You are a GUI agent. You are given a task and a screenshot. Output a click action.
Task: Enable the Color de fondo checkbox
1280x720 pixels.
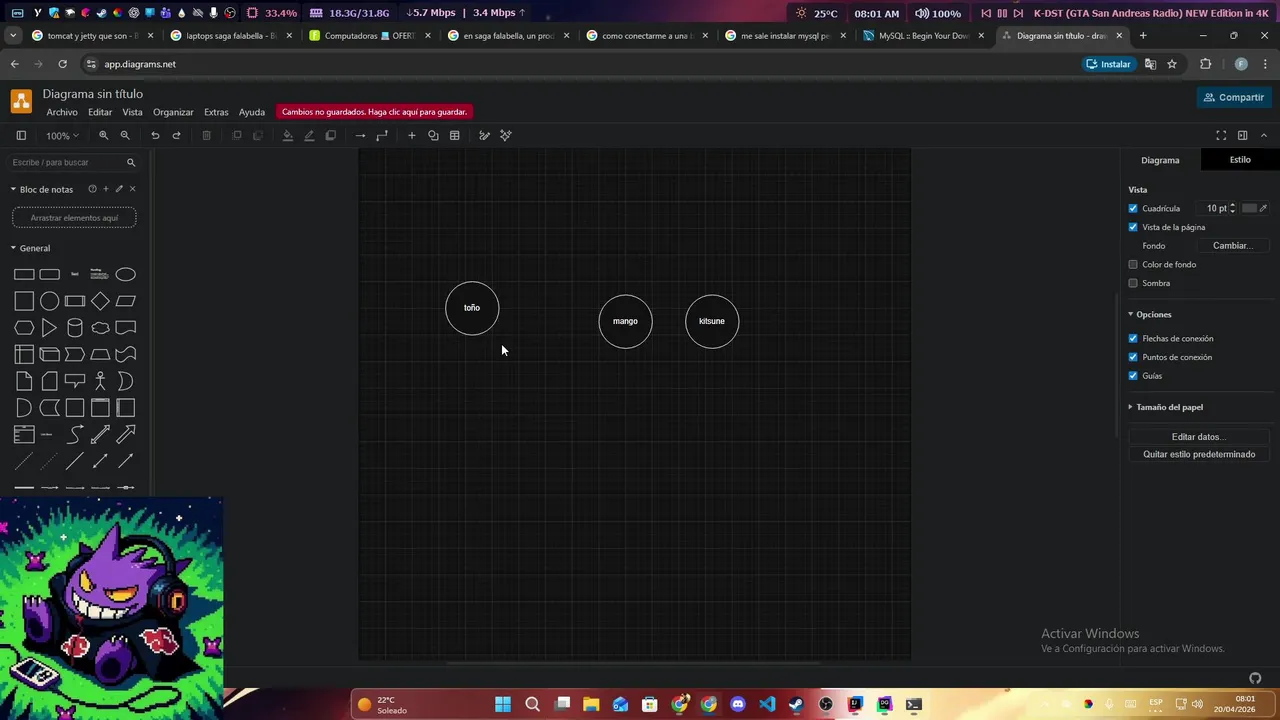click(1133, 264)
